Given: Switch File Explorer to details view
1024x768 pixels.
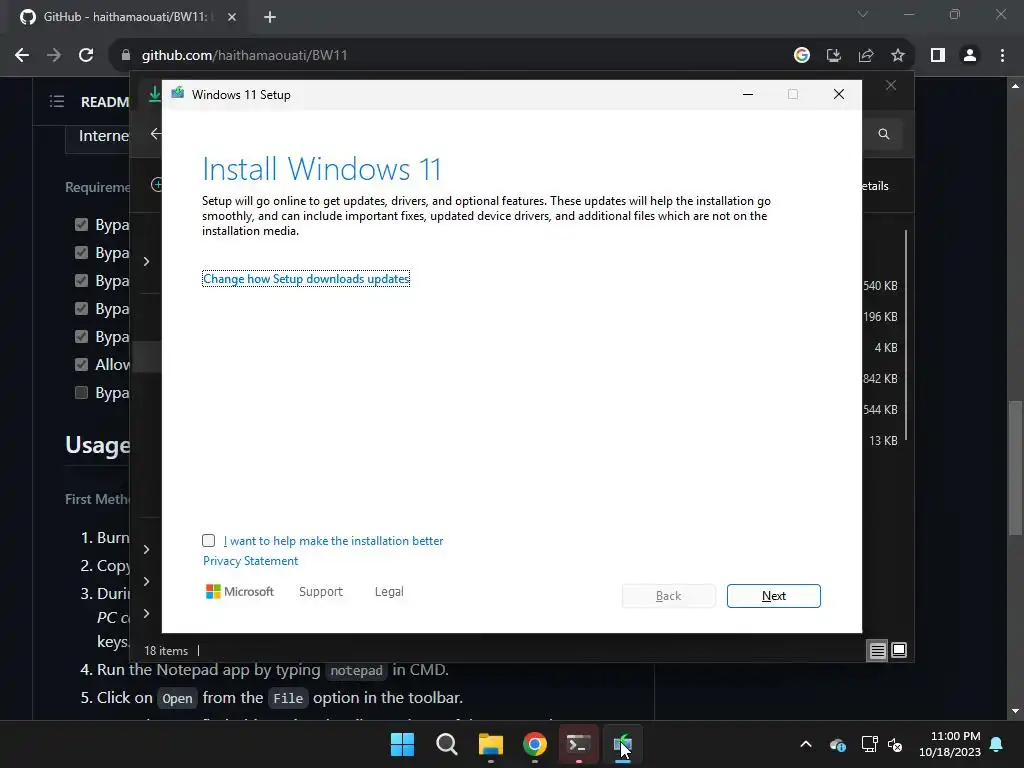Looking at the screenshot, I should (x=877, y=650).
